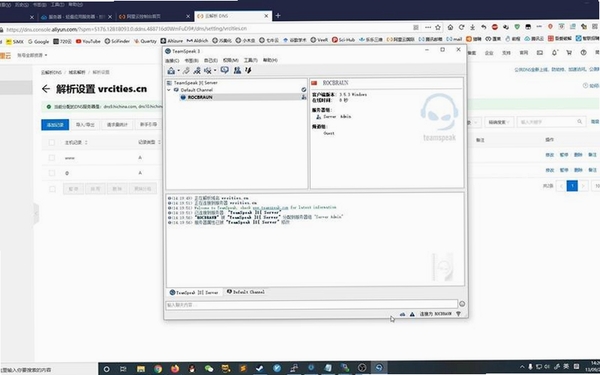This screenshot has width=600, height=375.
Task: Open the TeamSpeak bookmarks menu
Action: click(191, 60)
